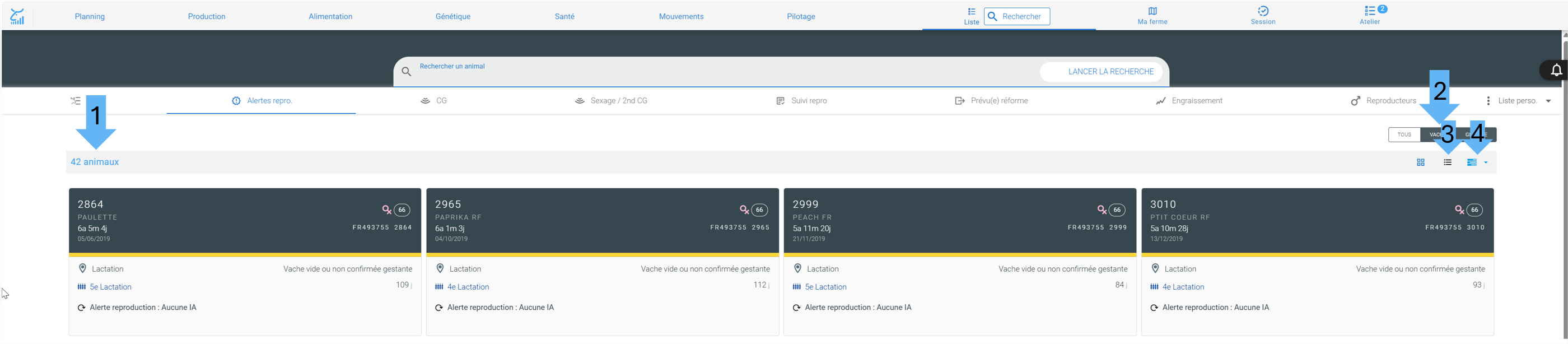Open the Production menu

click(206, 16)
